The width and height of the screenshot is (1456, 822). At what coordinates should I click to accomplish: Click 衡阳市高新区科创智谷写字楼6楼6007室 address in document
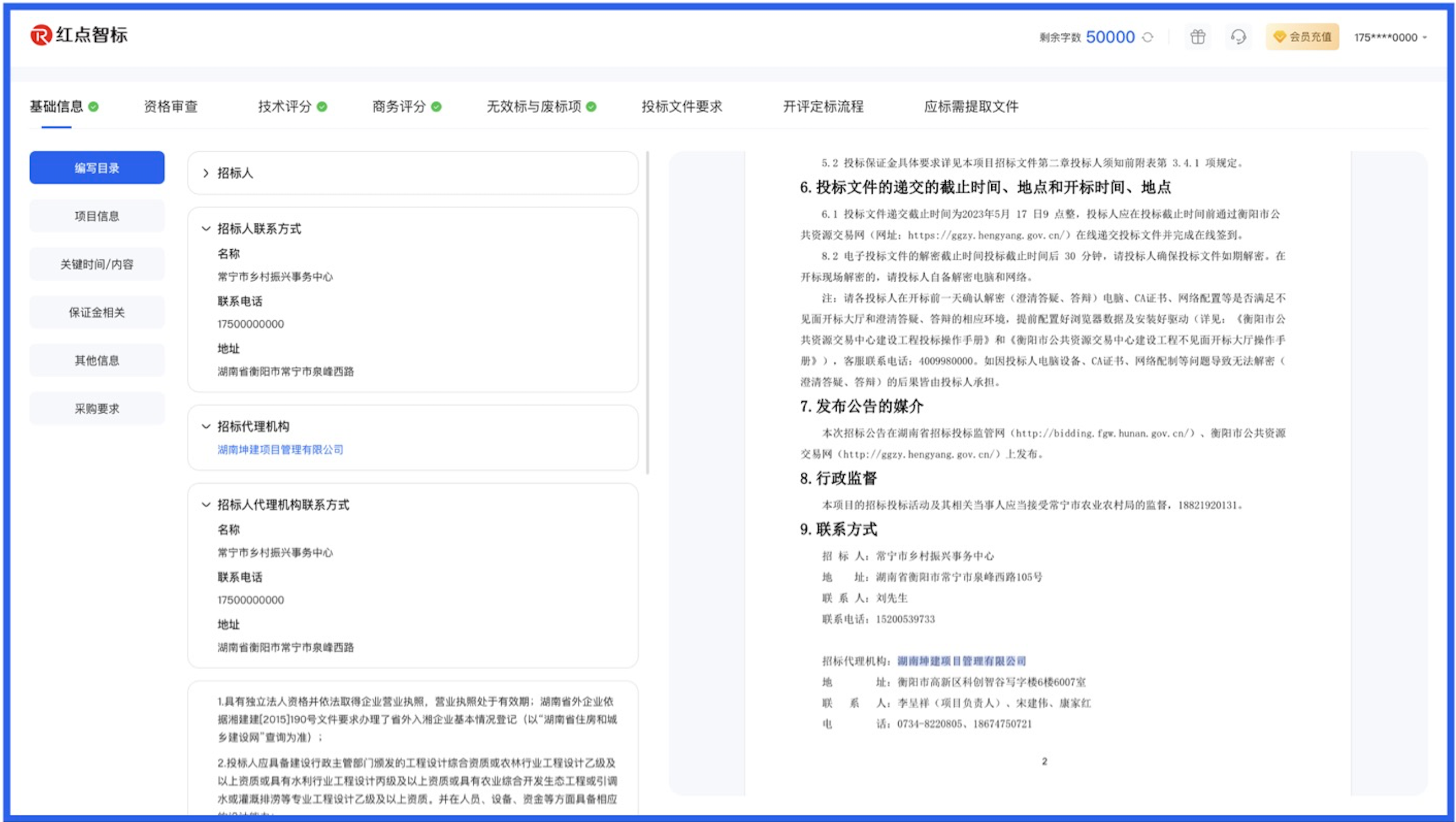991,683
